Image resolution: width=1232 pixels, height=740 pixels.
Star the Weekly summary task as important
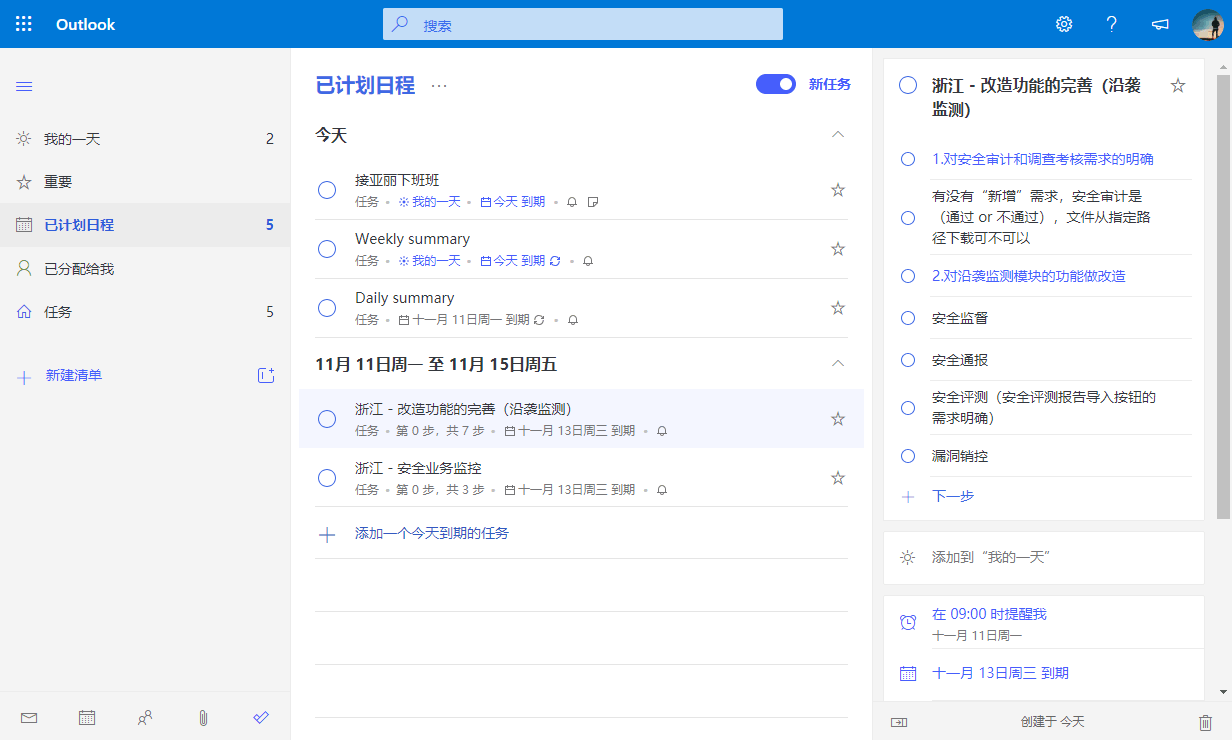[x=838, y=249]
